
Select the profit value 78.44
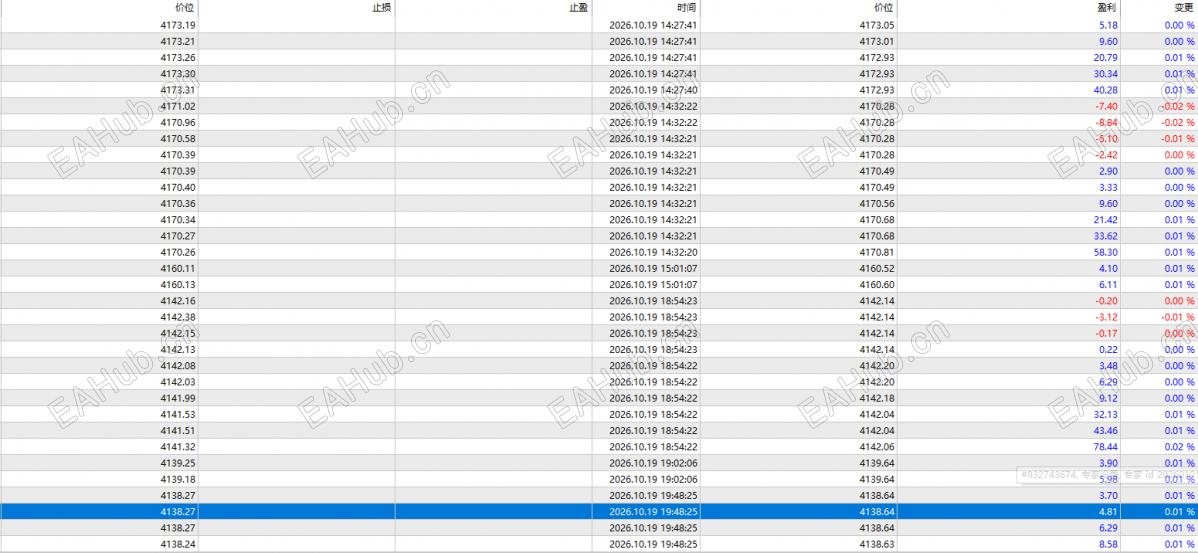[x=1106, y=447]
